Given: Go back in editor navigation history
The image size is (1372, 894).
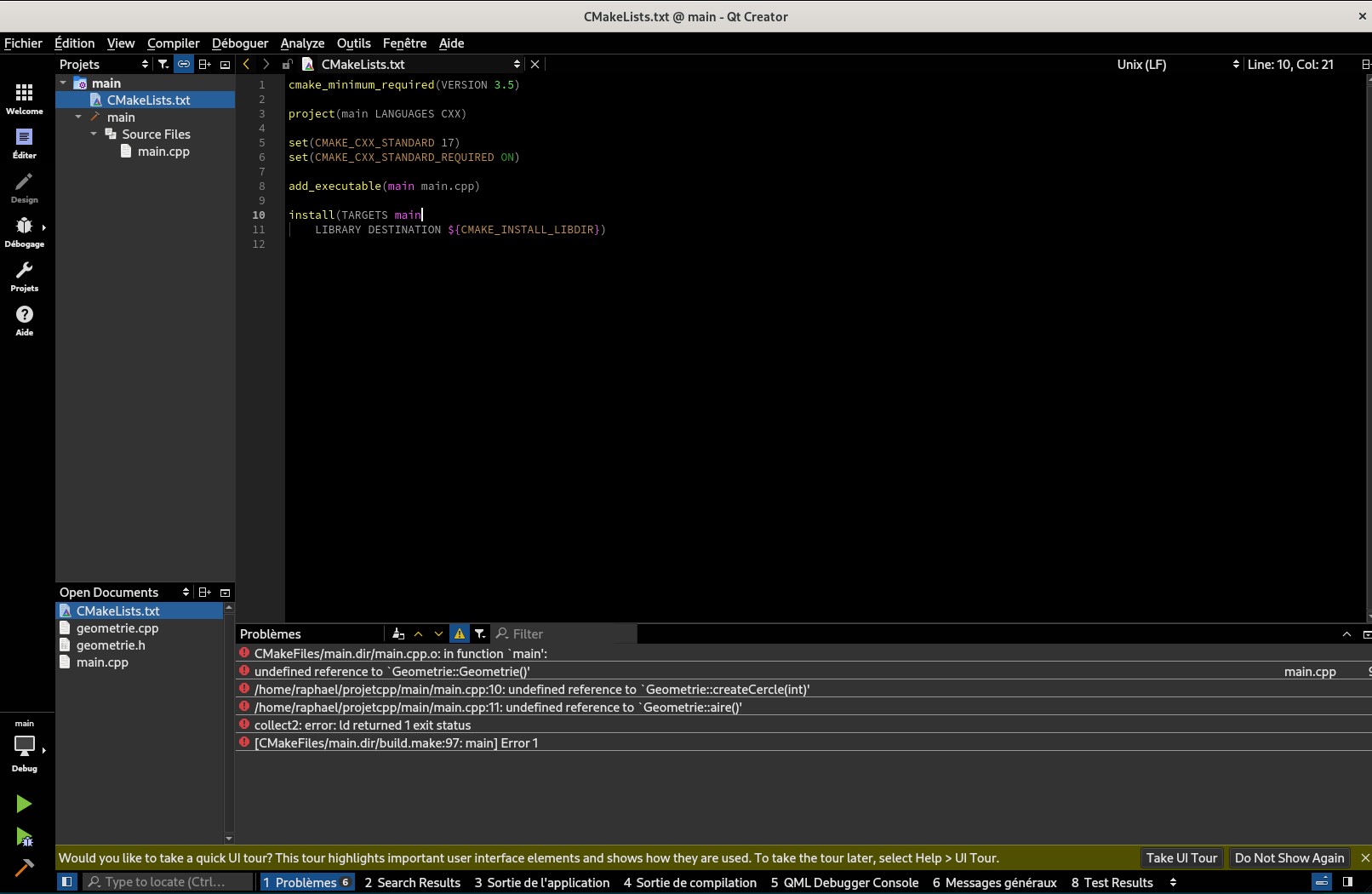Looking at the screenshot, I should point(246,64).
